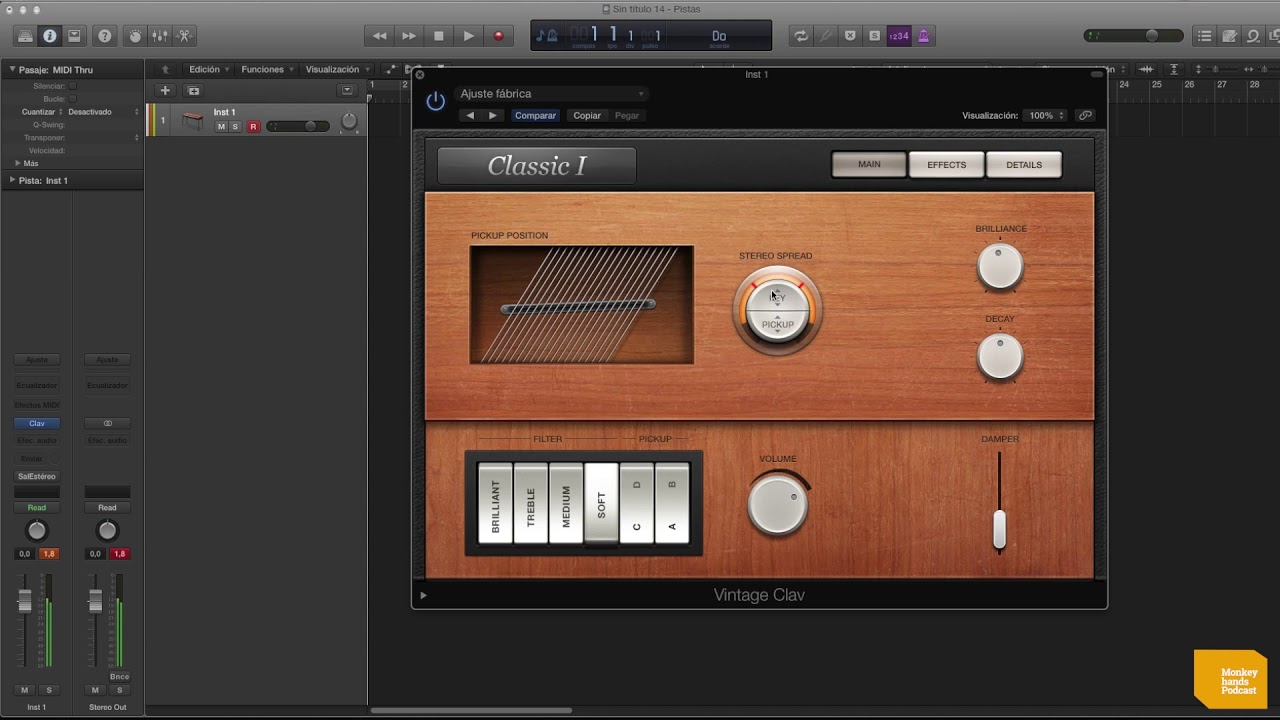Select the previous preset arrow
1280x720 pixels.
[470, 115]
